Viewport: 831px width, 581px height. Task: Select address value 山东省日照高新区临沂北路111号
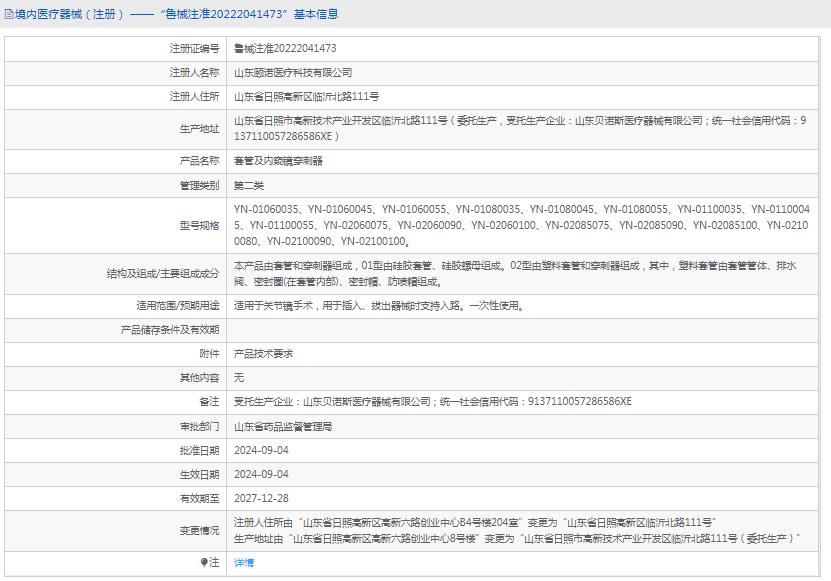(x=306, y=96)
